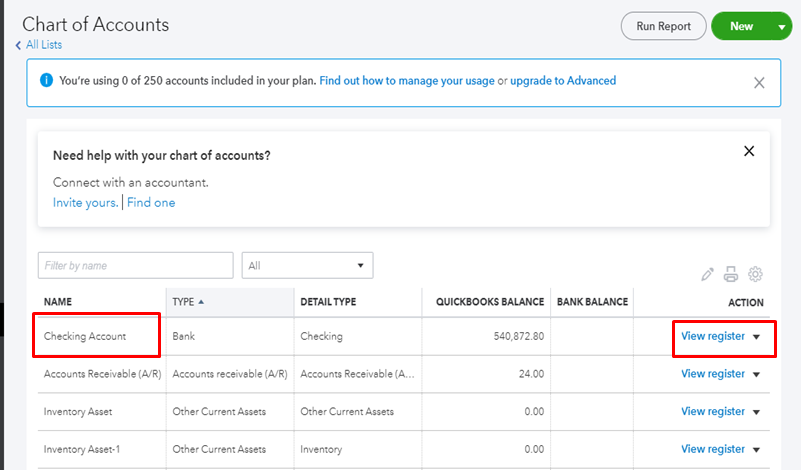Click the green New button
Screen dimensions: 801x470
[741, 27]
